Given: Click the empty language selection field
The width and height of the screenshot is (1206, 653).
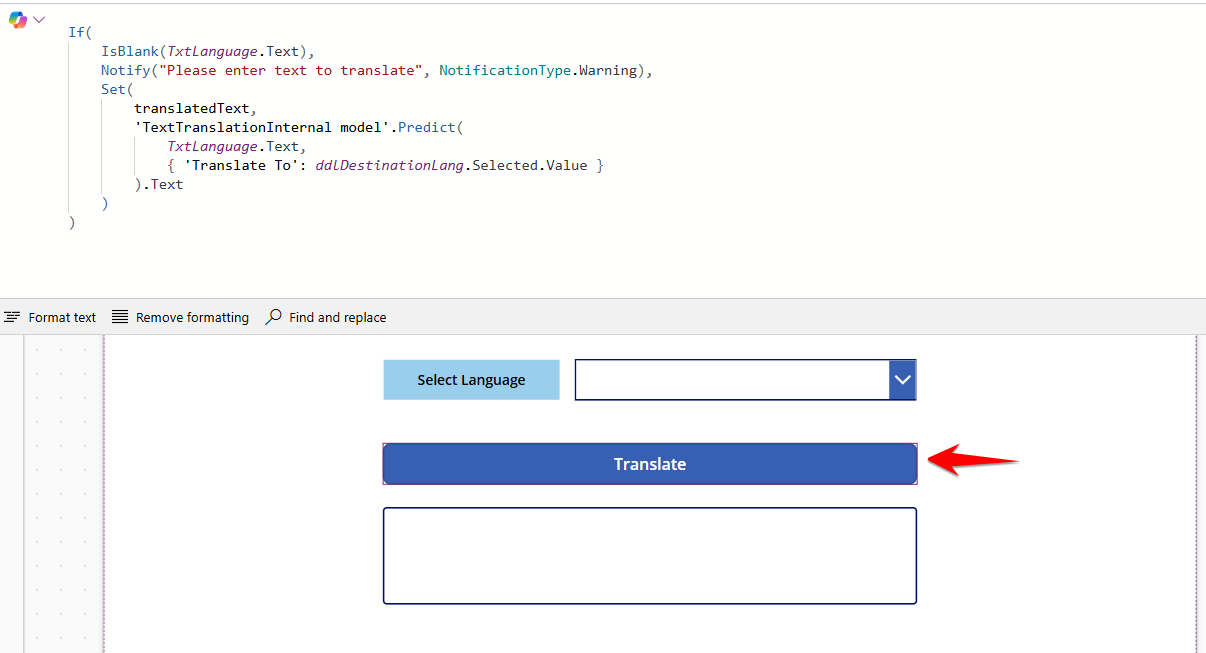Looking at the screenshot, I should point(731,380).
